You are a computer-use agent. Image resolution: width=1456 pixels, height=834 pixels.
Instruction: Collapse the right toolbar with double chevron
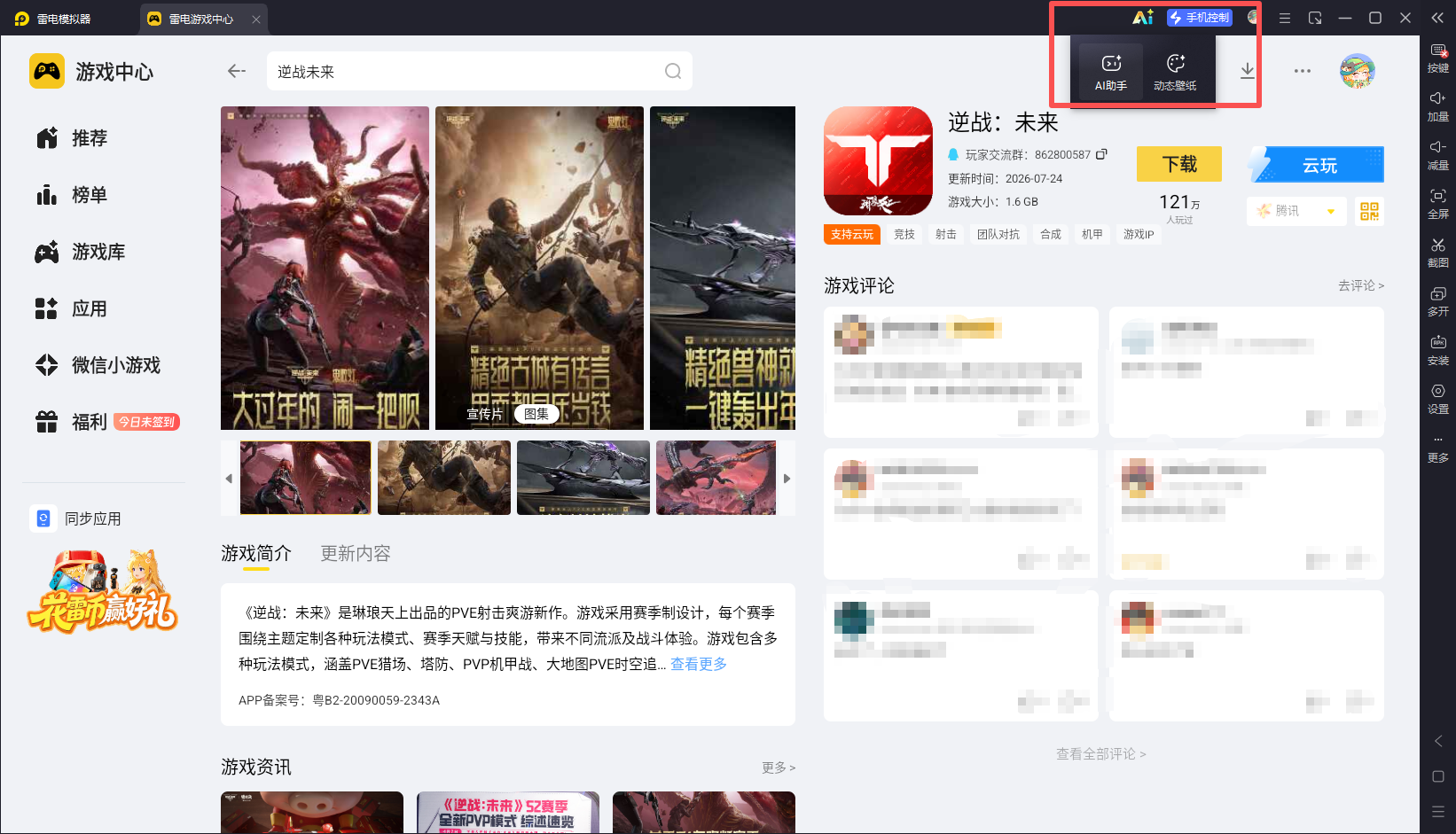click(1437, 18)
